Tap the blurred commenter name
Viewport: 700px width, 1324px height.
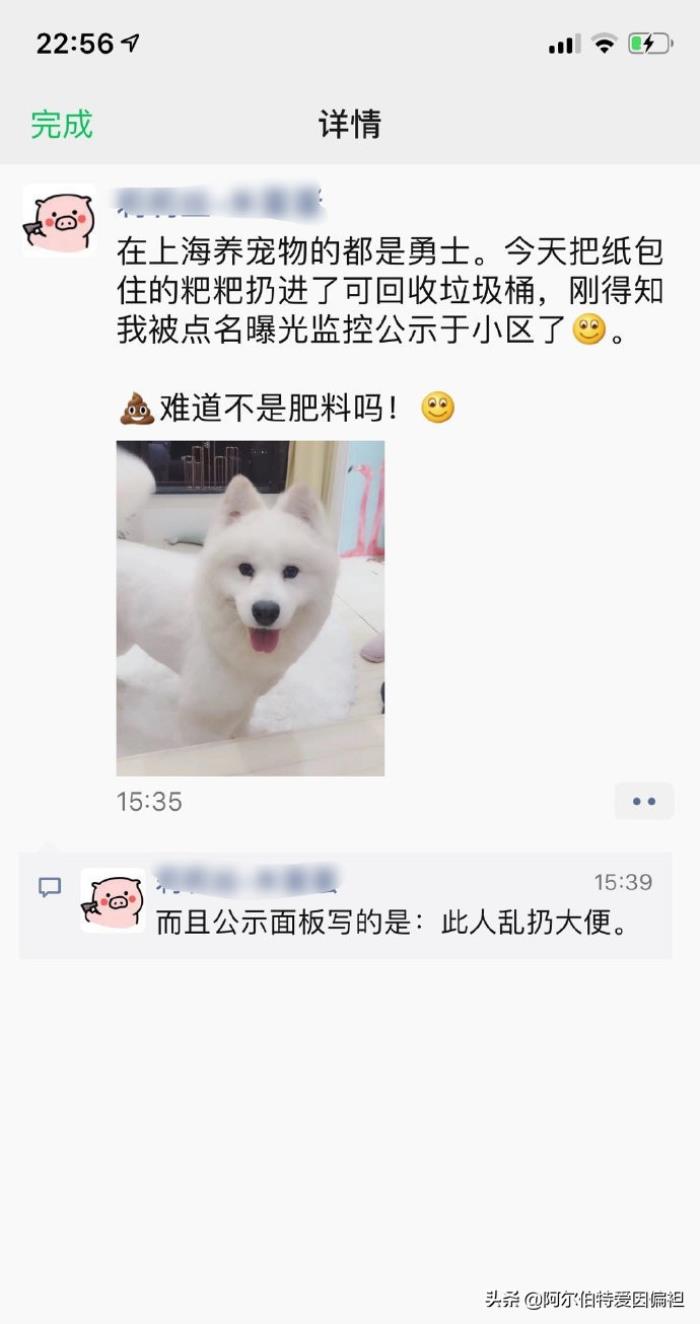(246, 880)
